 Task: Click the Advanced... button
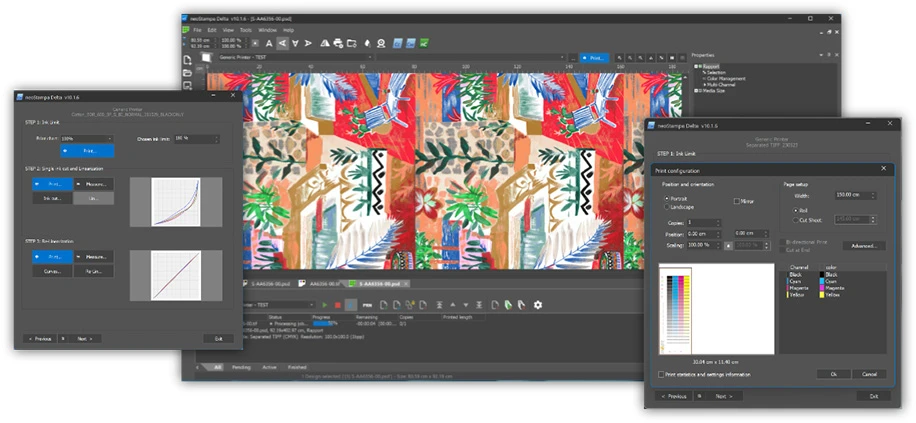864,246
